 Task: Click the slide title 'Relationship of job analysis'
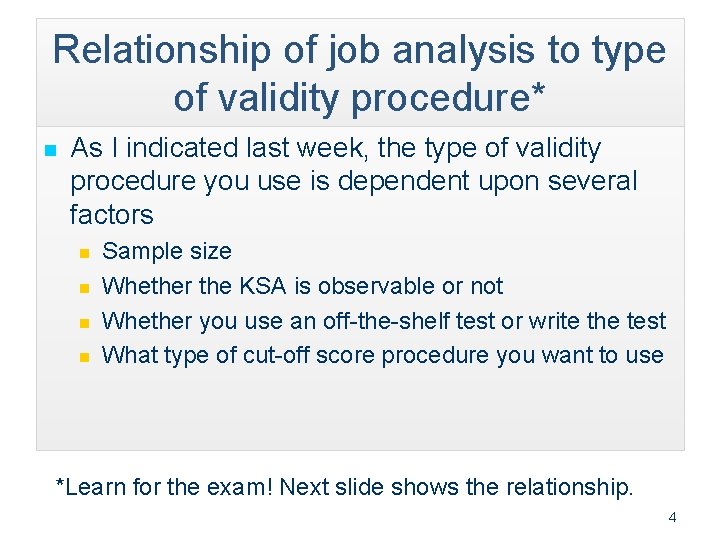coord(359,50)
